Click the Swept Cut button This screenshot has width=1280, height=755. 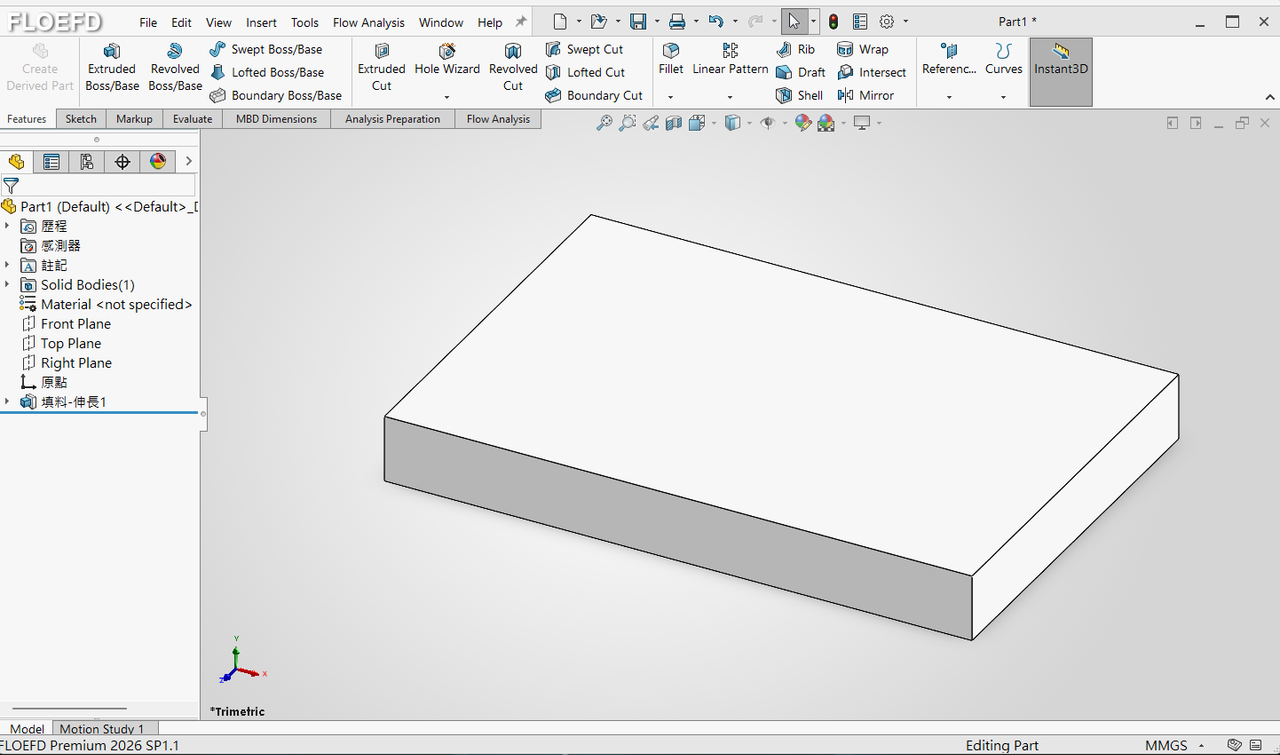click(x=584, y=49)
